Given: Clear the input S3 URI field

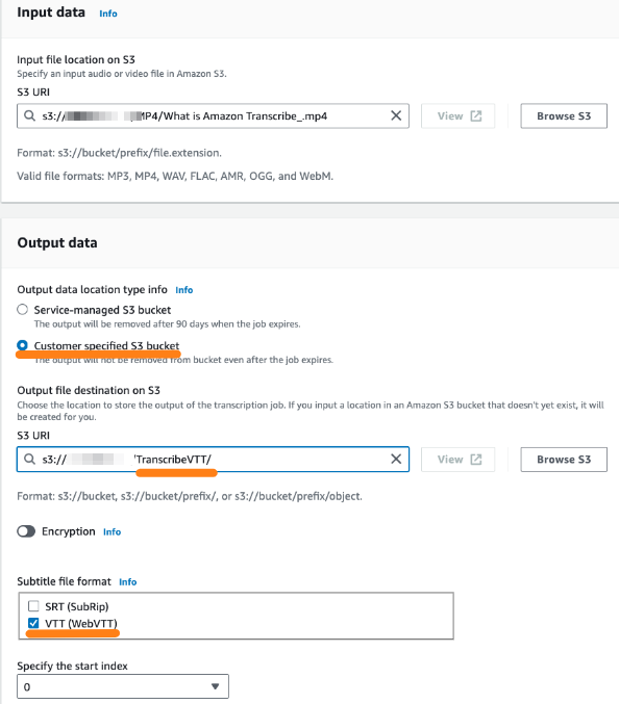Looking at the screenshot, I should click(396, 116).
